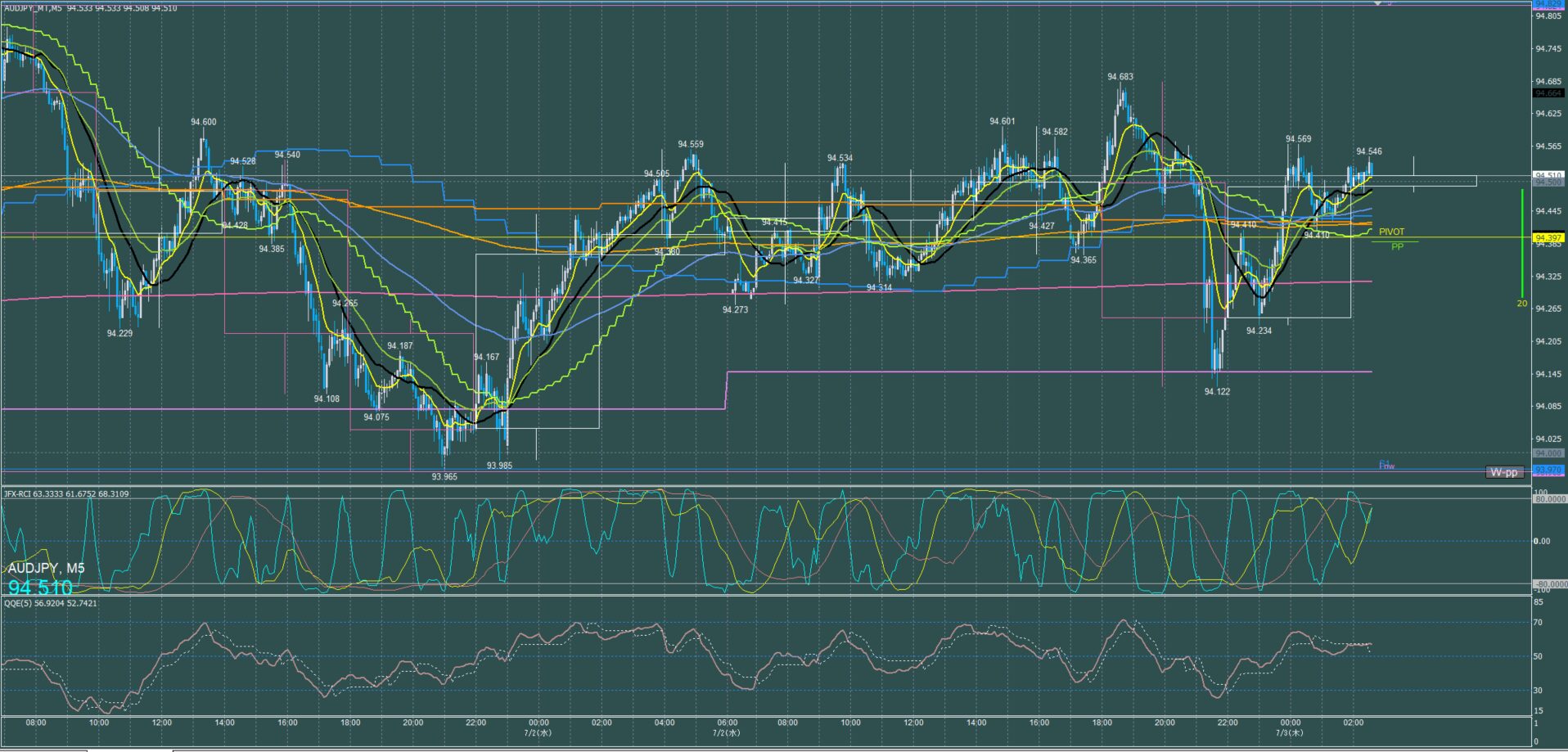Click the 7/3 00:00 time axis marker
Screen dimensions: 1568x752
point(1291,727)
